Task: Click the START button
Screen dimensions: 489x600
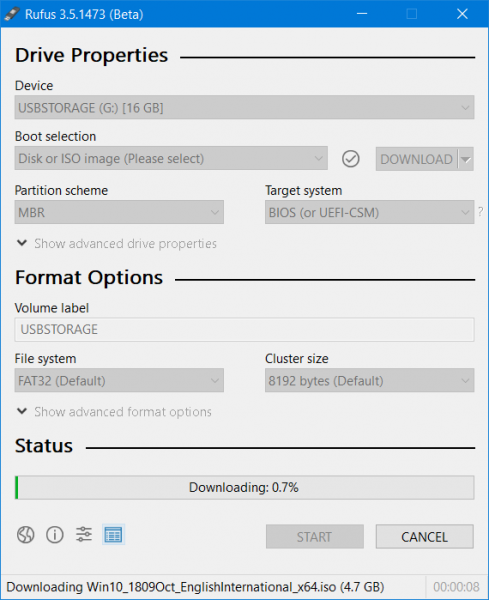Action: (315, 537)
